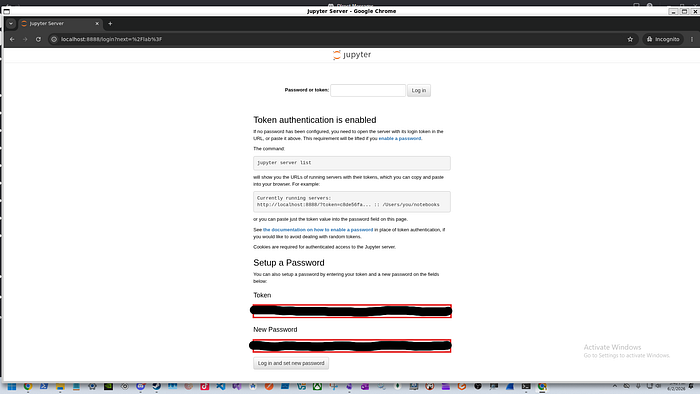Viewport: 700px width, 394px height.
Task: Open NVIDIA app from the taskbar
Action: (x=108, y=387)
